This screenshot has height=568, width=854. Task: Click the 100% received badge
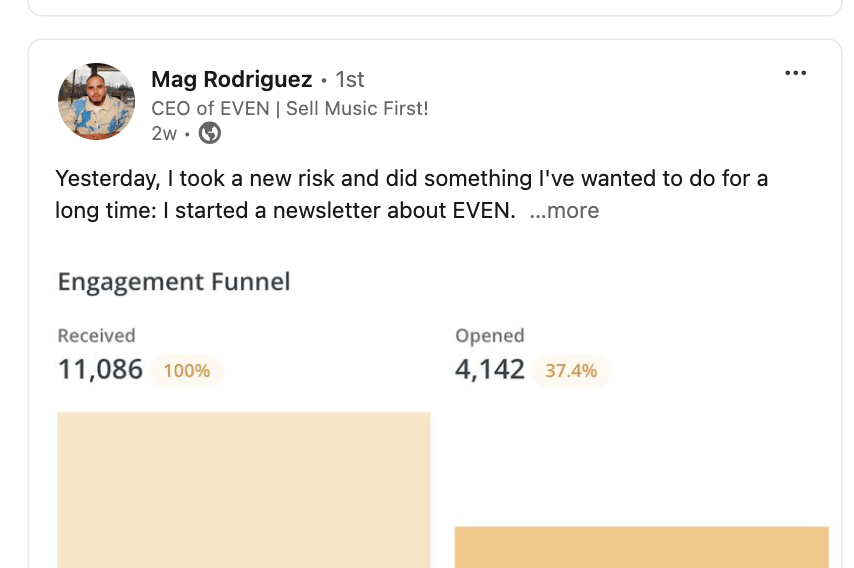point(187,371)
